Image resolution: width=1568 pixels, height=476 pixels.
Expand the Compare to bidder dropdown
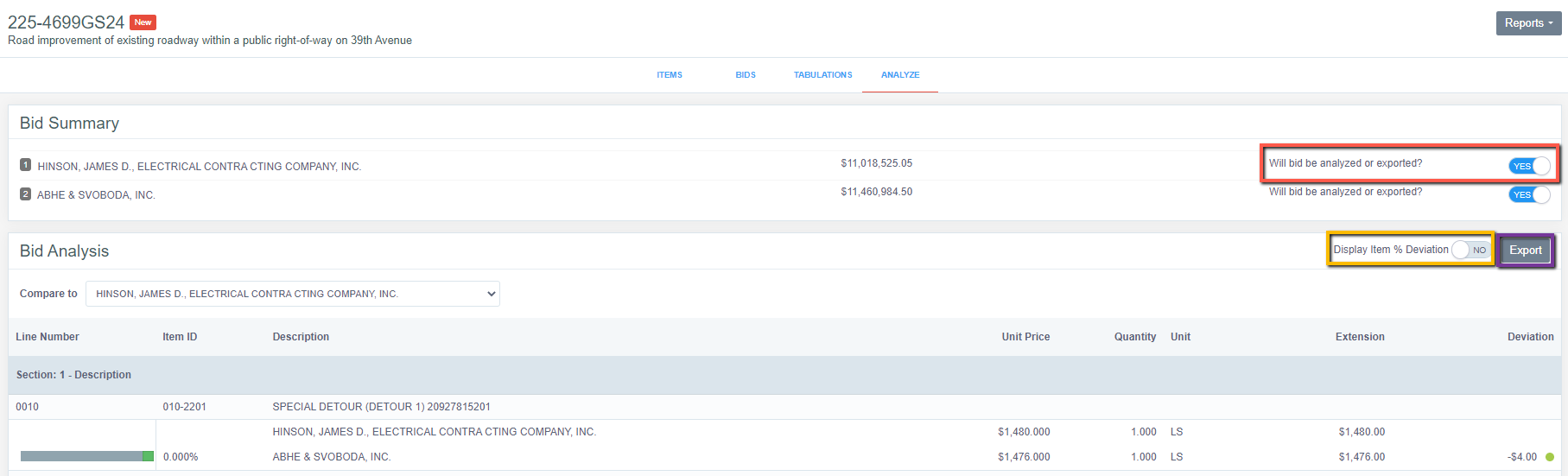293,294
